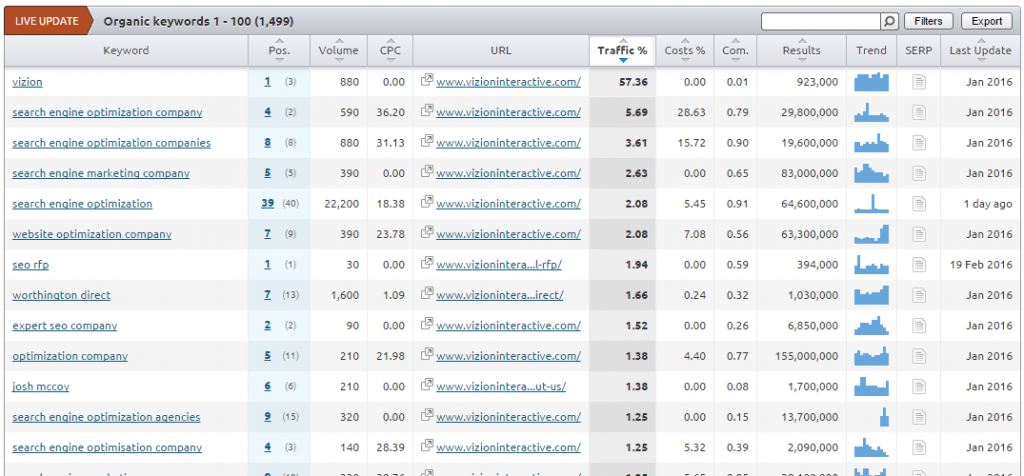This screenshot has width=1024, height=476.
Task: Click external link icon in seo rfp row
Action: [x=427, y=265]
